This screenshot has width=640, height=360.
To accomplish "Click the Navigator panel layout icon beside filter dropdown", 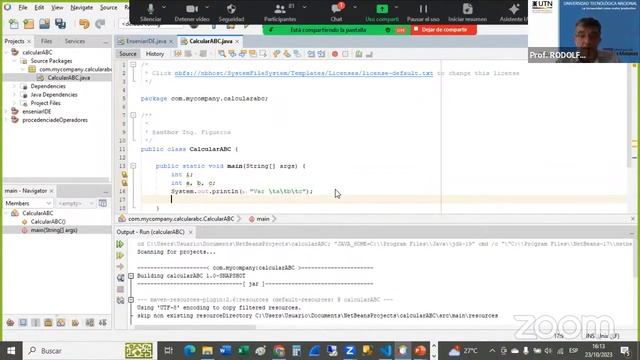I will 102,203.
